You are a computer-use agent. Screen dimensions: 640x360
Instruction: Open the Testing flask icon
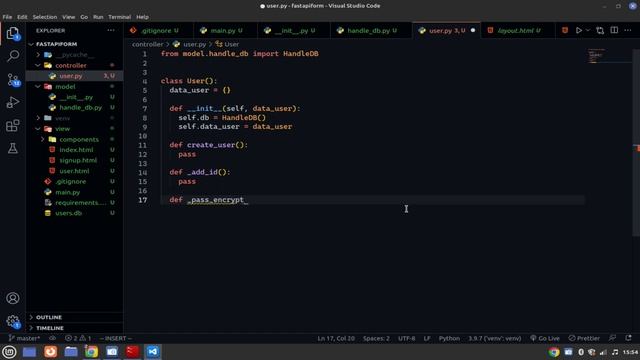13,148
